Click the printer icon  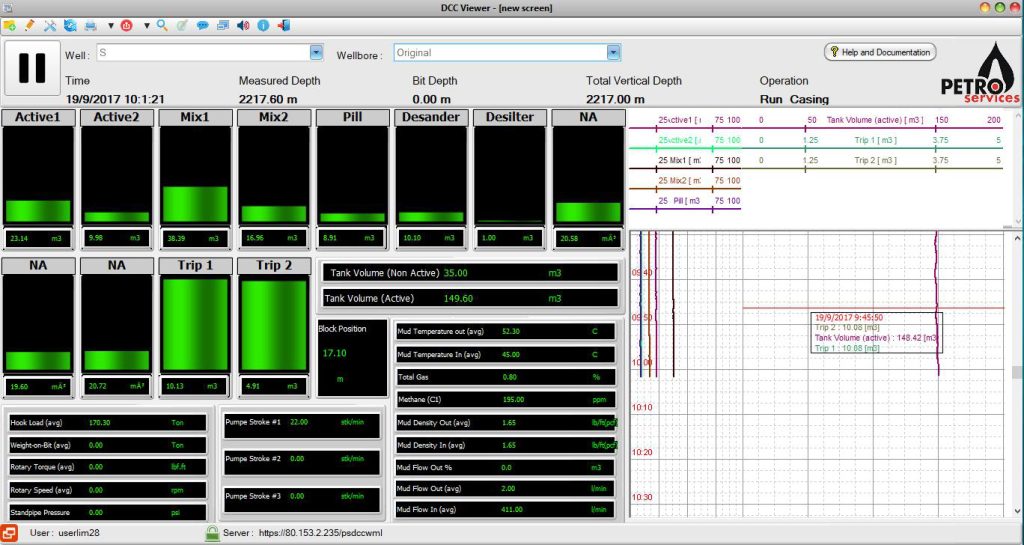coord(91,24)
